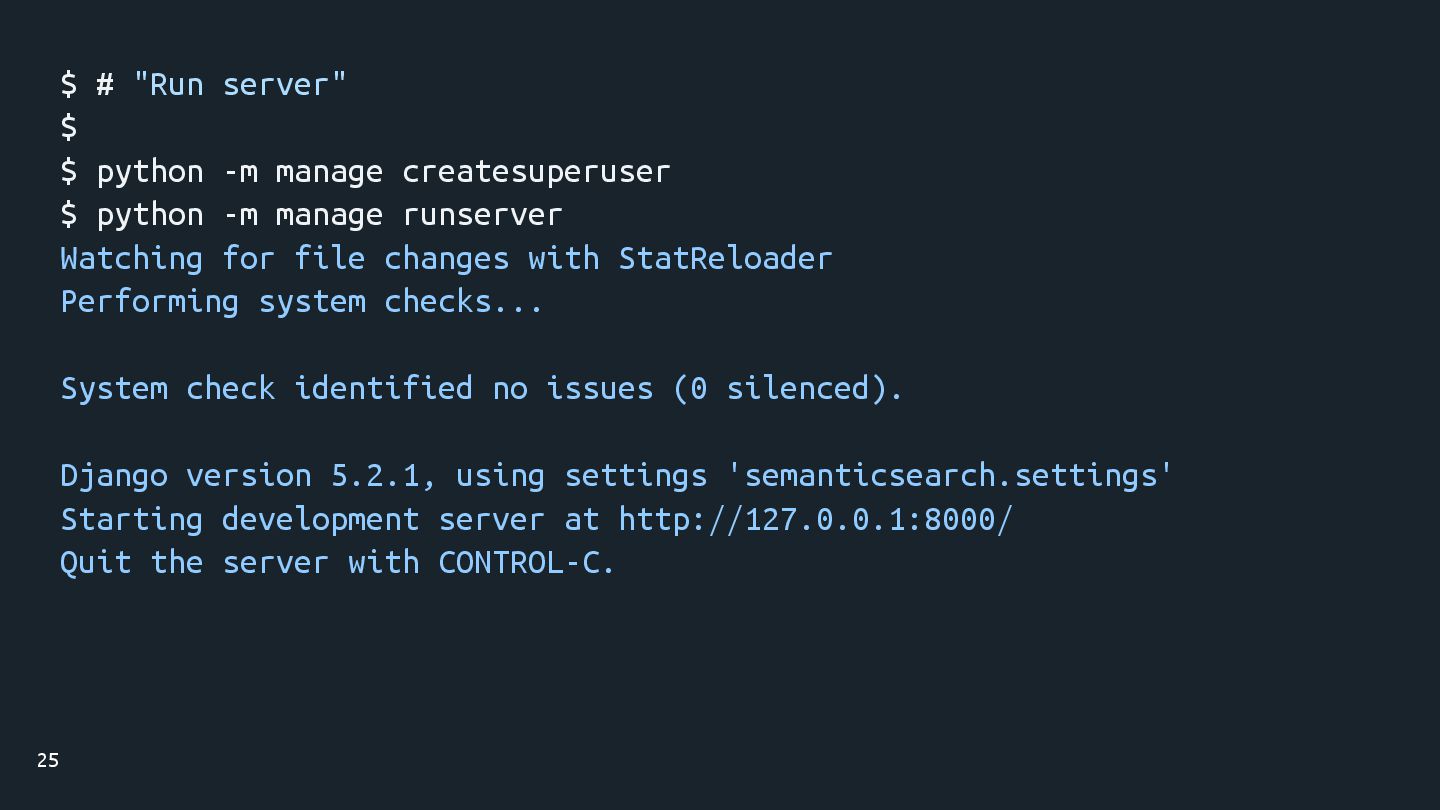Select the 'semanticsearch.settings' module name
The image size is (1440, 810).
pyautogui.click(x=952, y=475)
